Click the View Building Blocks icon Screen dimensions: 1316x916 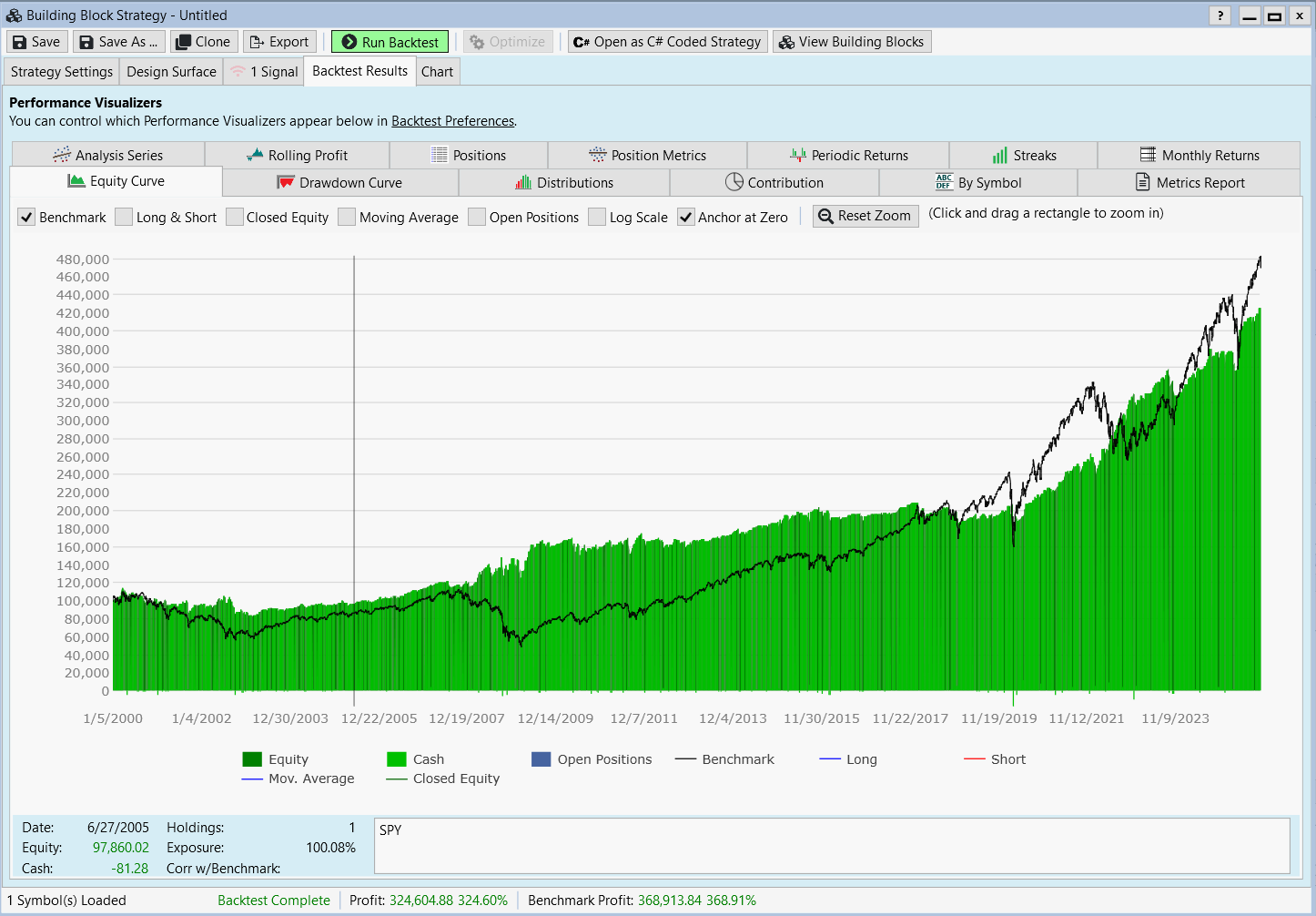[786, 42]
